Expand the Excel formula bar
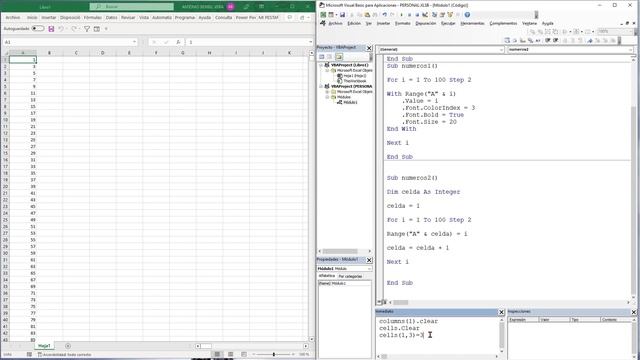Screen dimensions: 640x360 (310, 42)
